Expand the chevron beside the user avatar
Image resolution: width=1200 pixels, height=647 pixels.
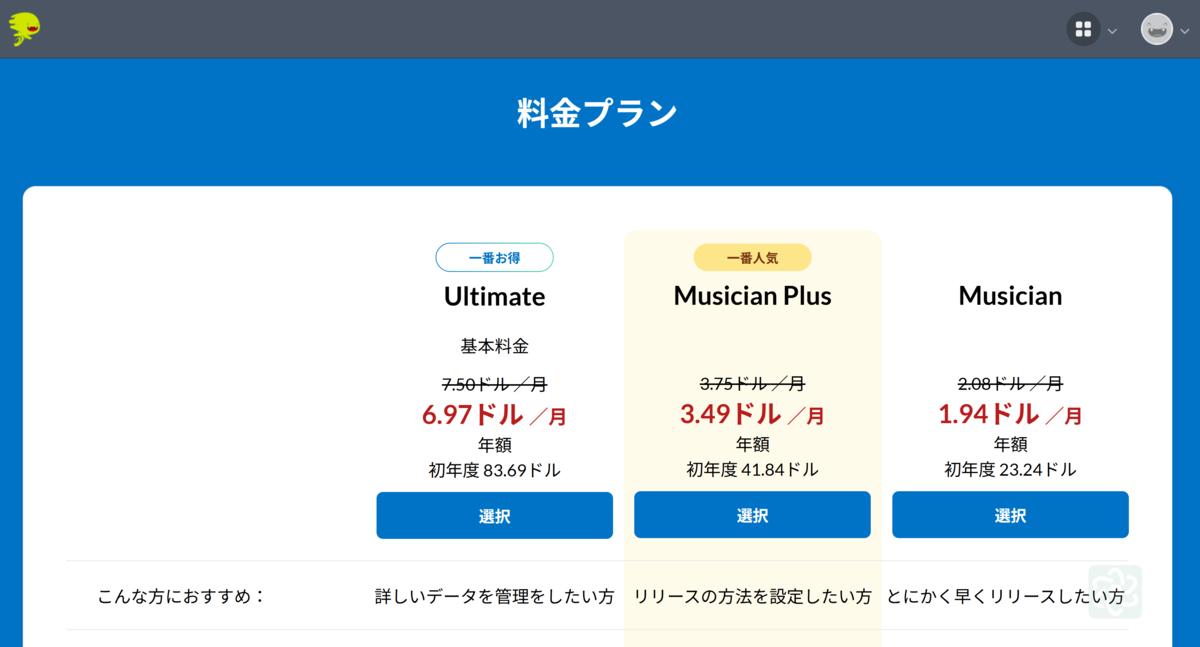coord(1184,29)
